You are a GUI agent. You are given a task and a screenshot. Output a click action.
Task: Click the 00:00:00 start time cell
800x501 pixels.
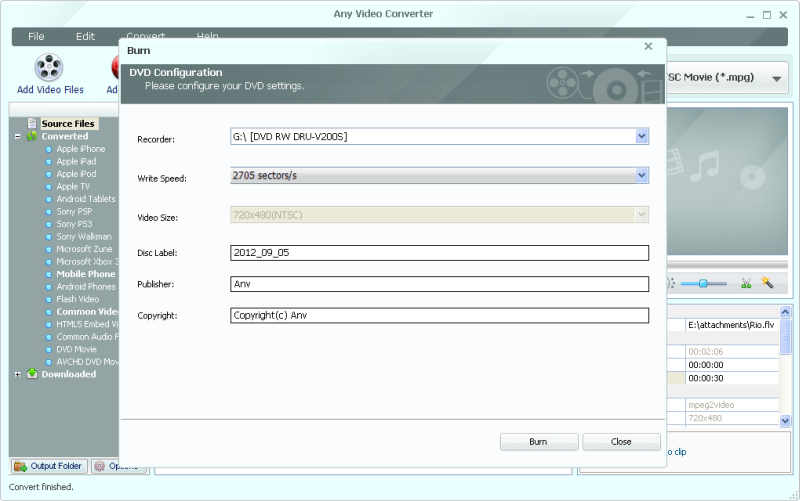(x=732, y=365)
